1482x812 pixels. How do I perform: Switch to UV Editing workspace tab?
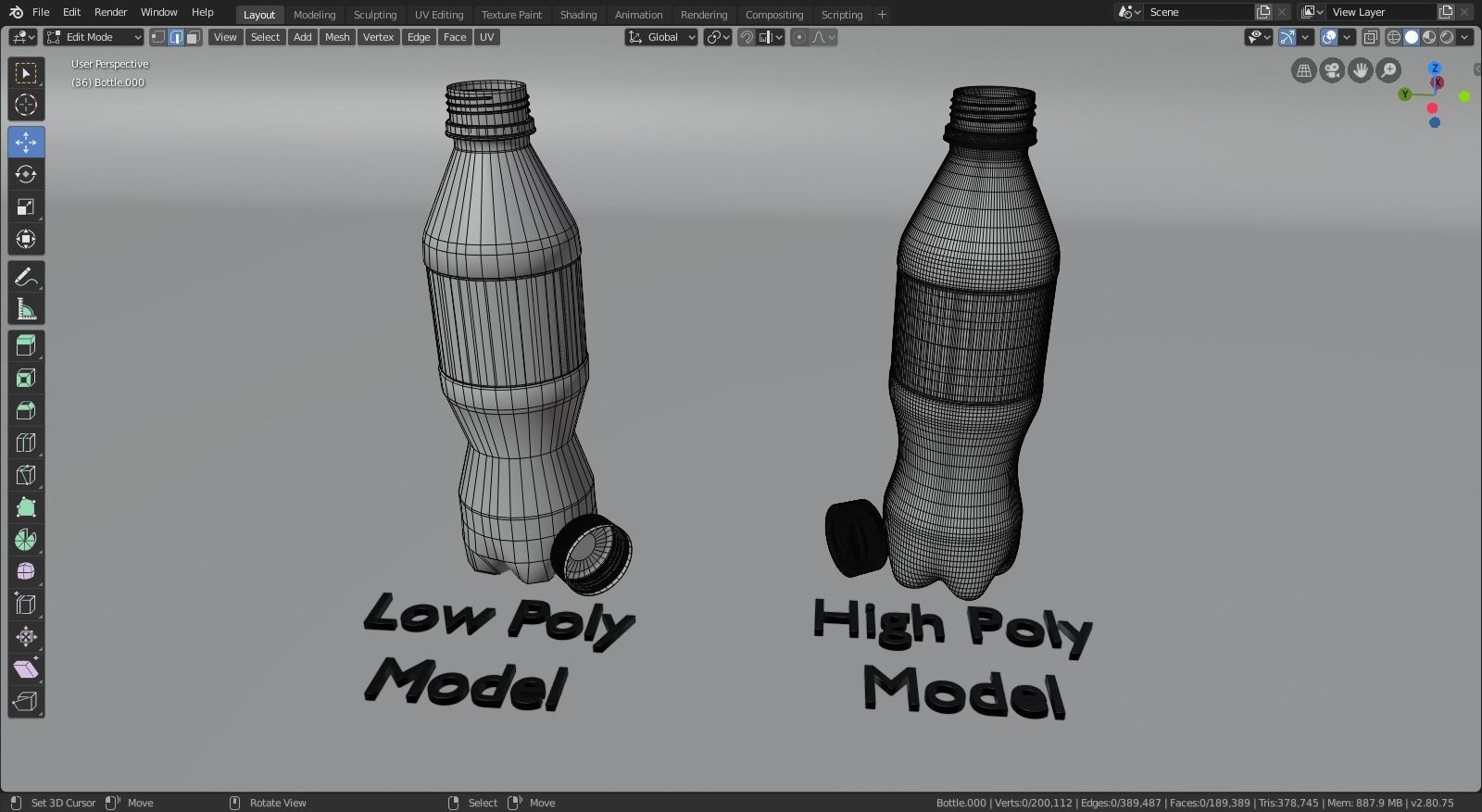(x=439, y=15)
